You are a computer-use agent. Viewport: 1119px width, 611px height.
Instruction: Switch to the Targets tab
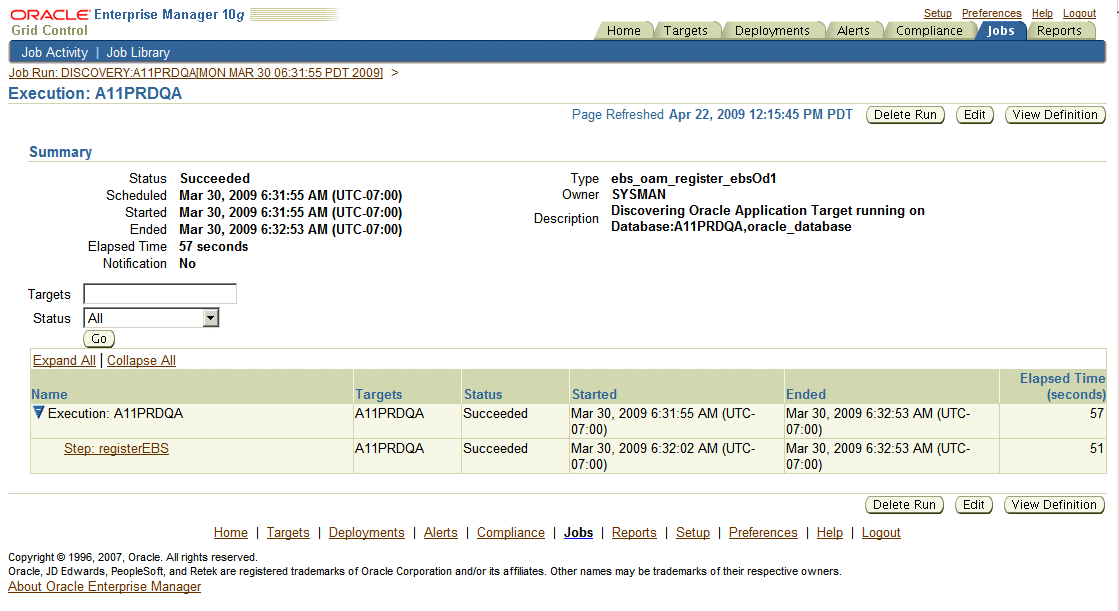[688, 31]
